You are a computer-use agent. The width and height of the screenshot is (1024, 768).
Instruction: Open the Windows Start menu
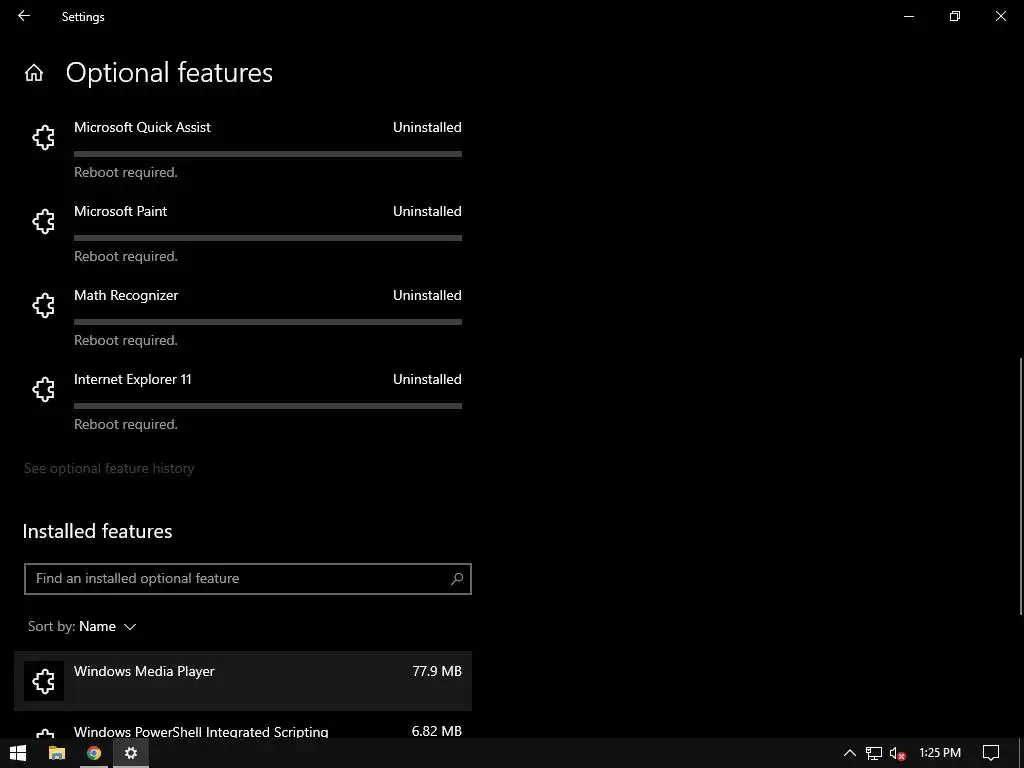tap(18, 753)
